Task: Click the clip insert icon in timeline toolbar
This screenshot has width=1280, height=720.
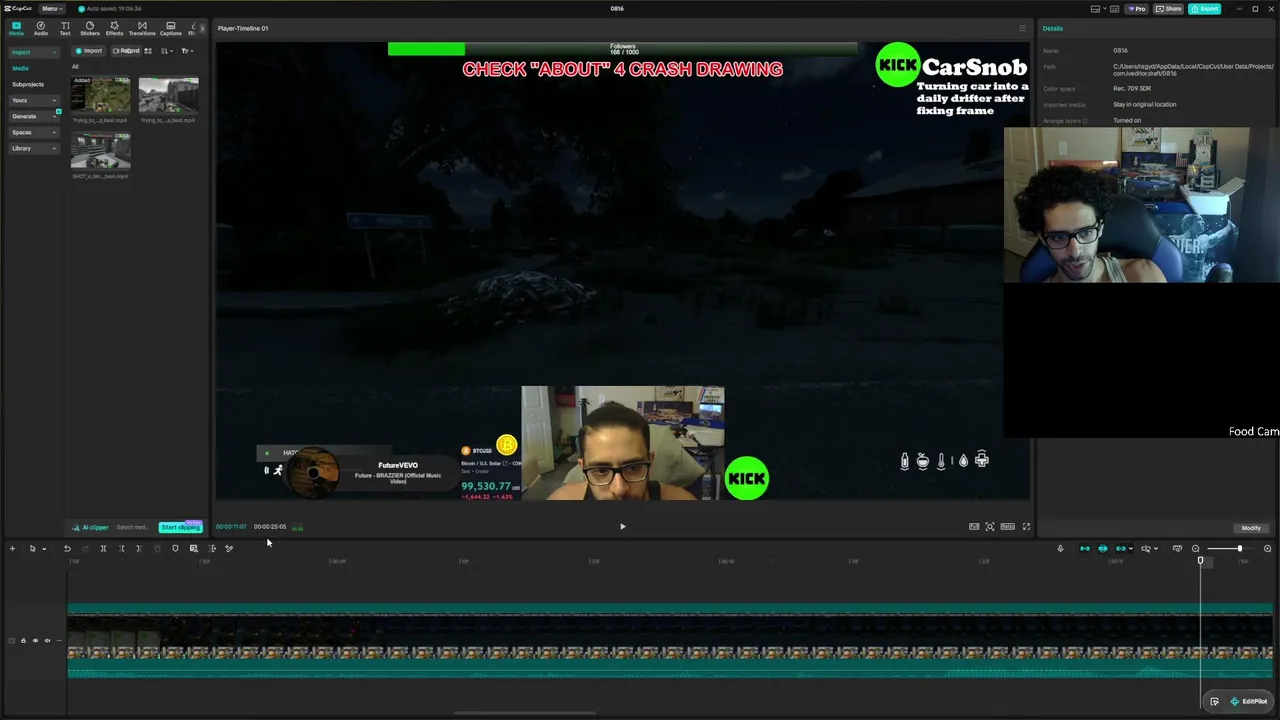Action: click(x=212, y=548)
